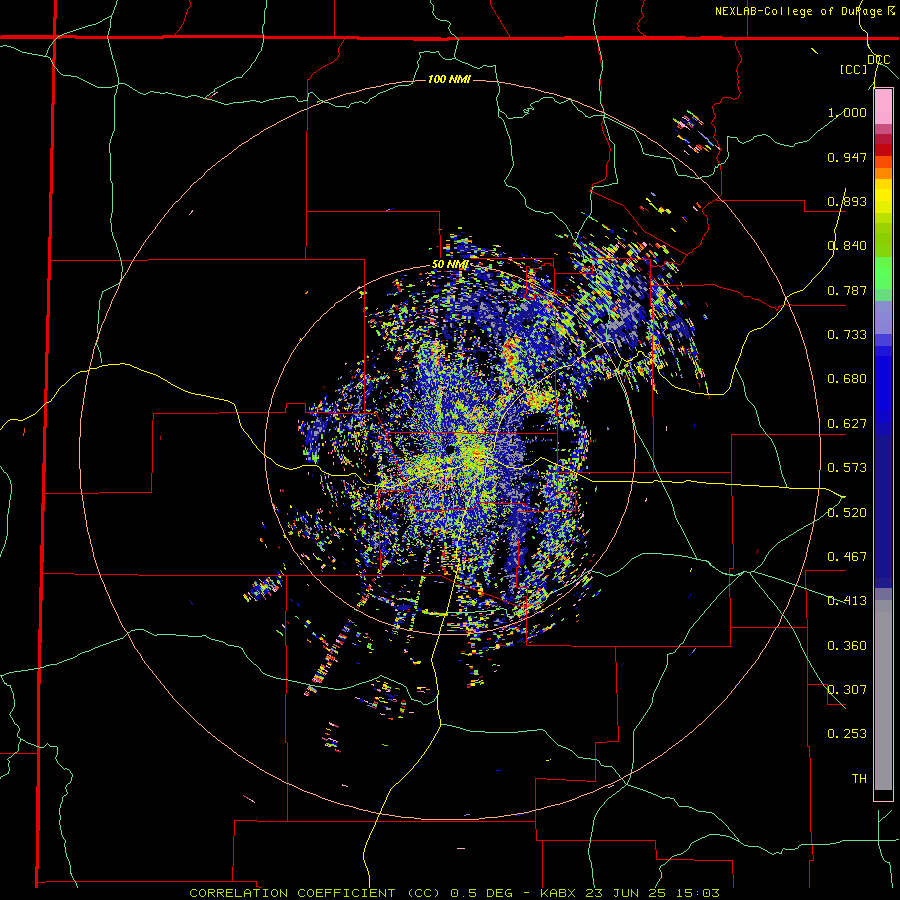Click the 15:03 timestamp
The image size is (900, 900).
pyautogui.click(x=699, y=893)
